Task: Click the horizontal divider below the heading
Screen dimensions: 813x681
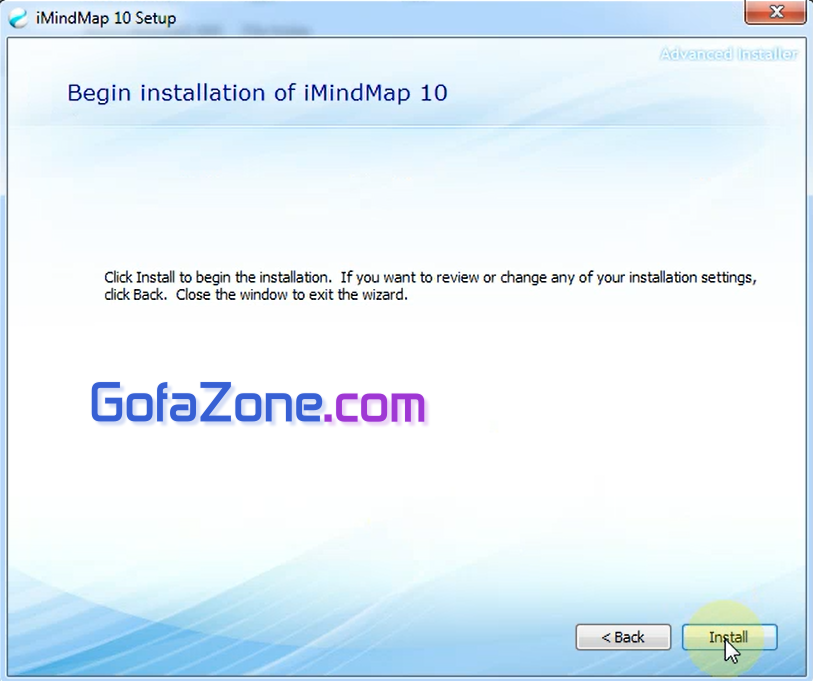Action: [400, 126]
